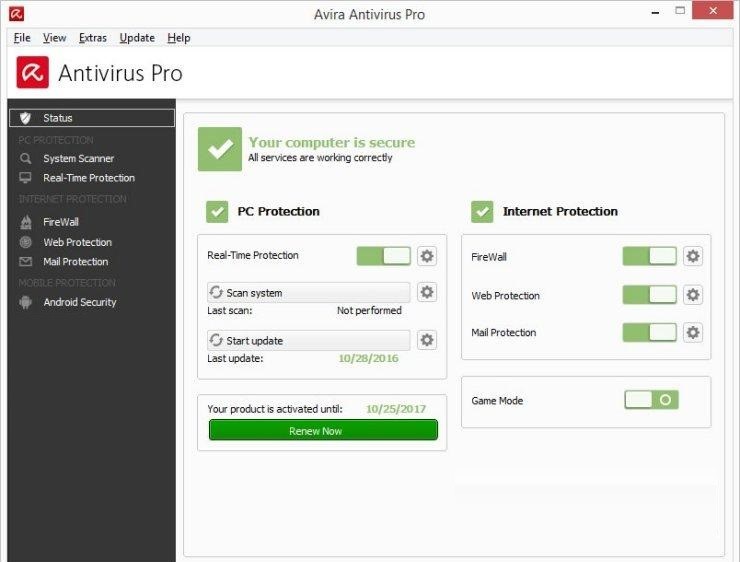This screenshot has width=740, height=562.
Task: Minimize the Avira window
Action: pyautogui.click(x=655, y=12)
